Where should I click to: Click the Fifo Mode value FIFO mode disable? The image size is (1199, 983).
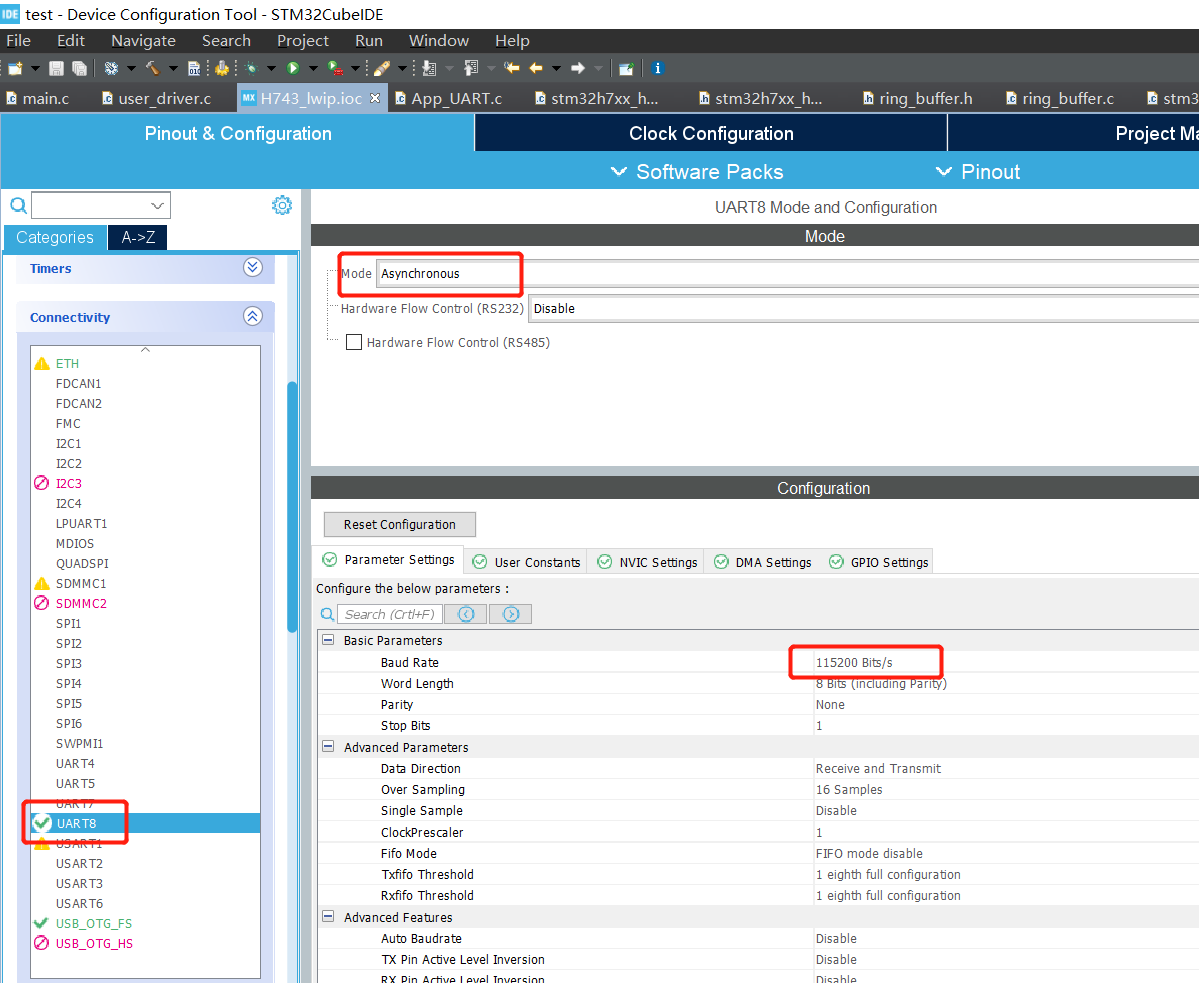(869, 853)
